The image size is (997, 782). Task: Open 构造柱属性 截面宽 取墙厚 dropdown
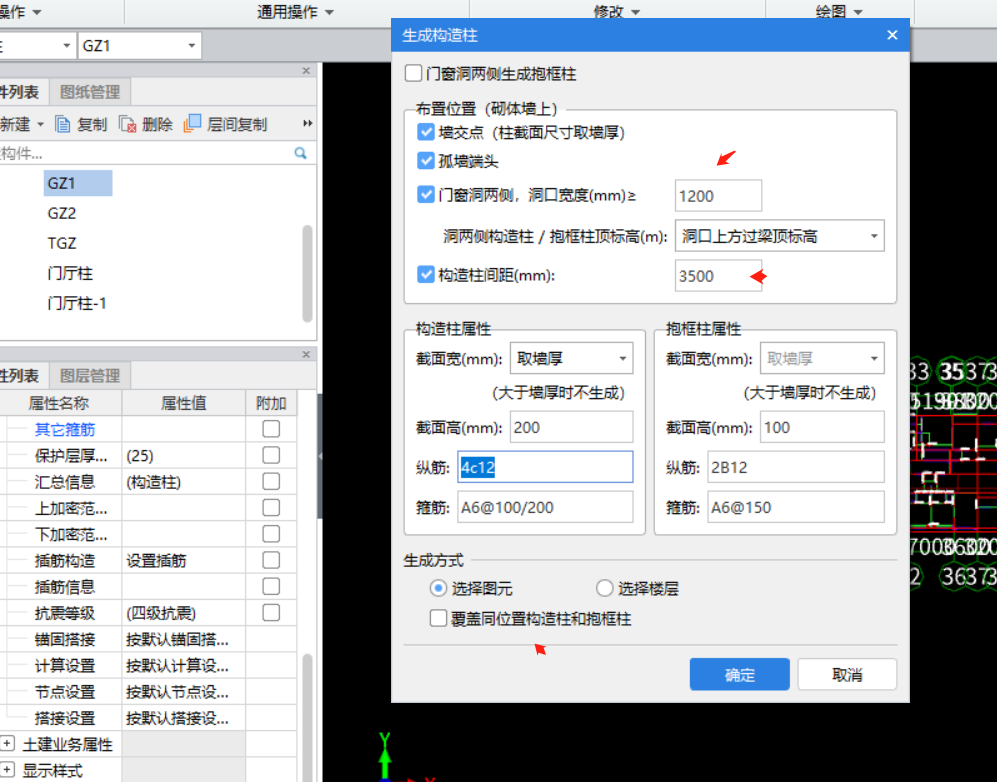(623, 359)
